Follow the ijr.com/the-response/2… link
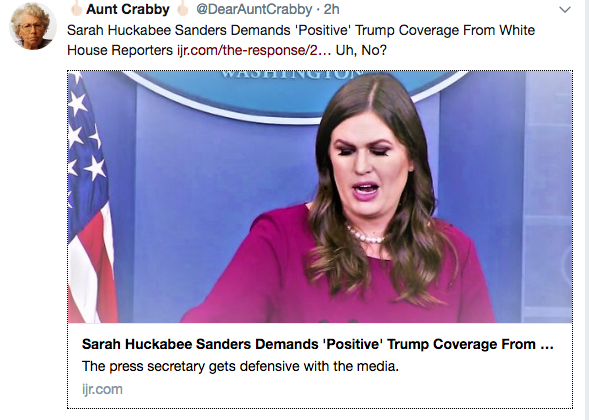The image size is (589, 420). pos(254,50)
